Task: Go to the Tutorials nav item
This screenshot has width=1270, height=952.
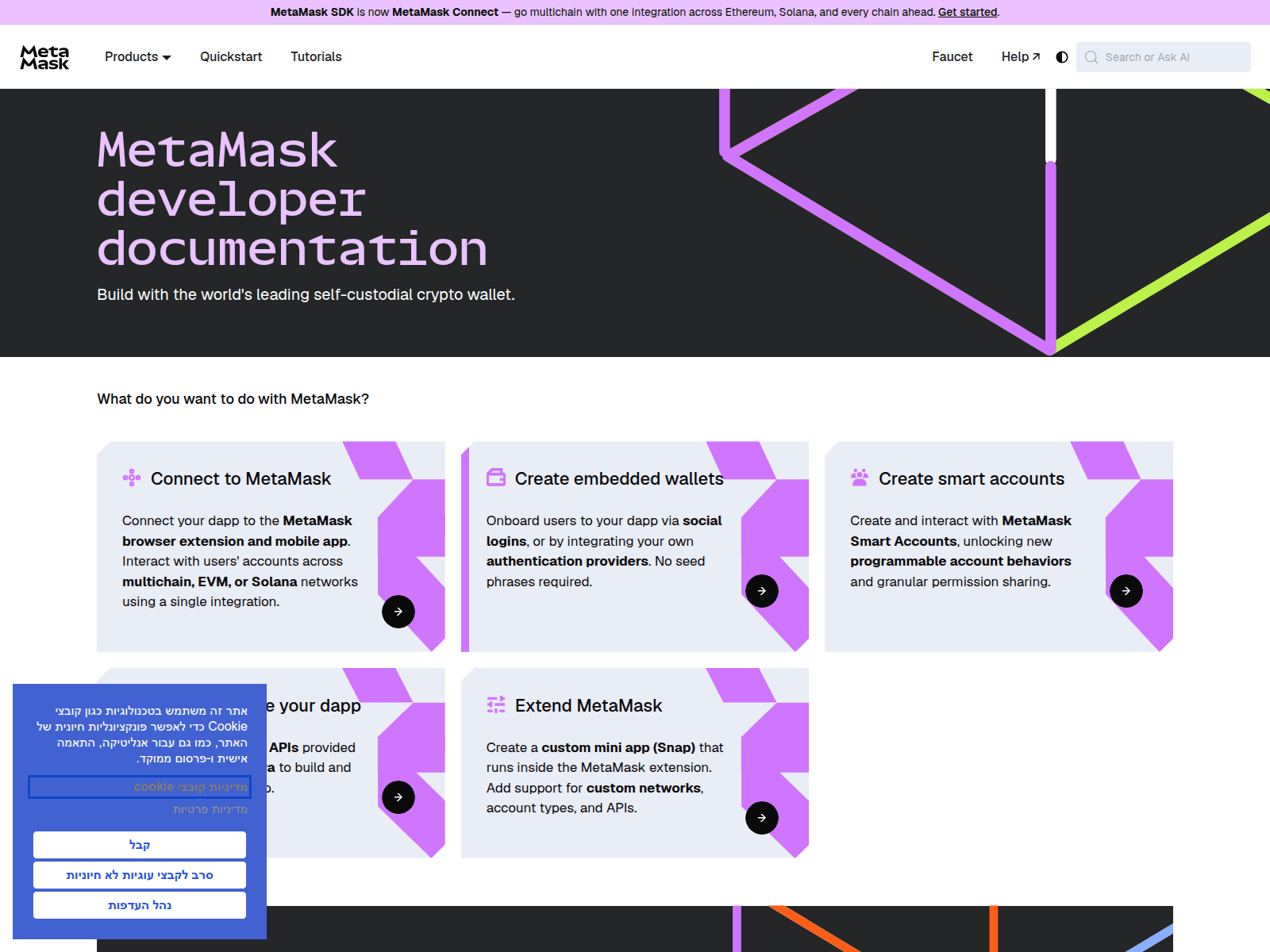Action: coord(316,57)
